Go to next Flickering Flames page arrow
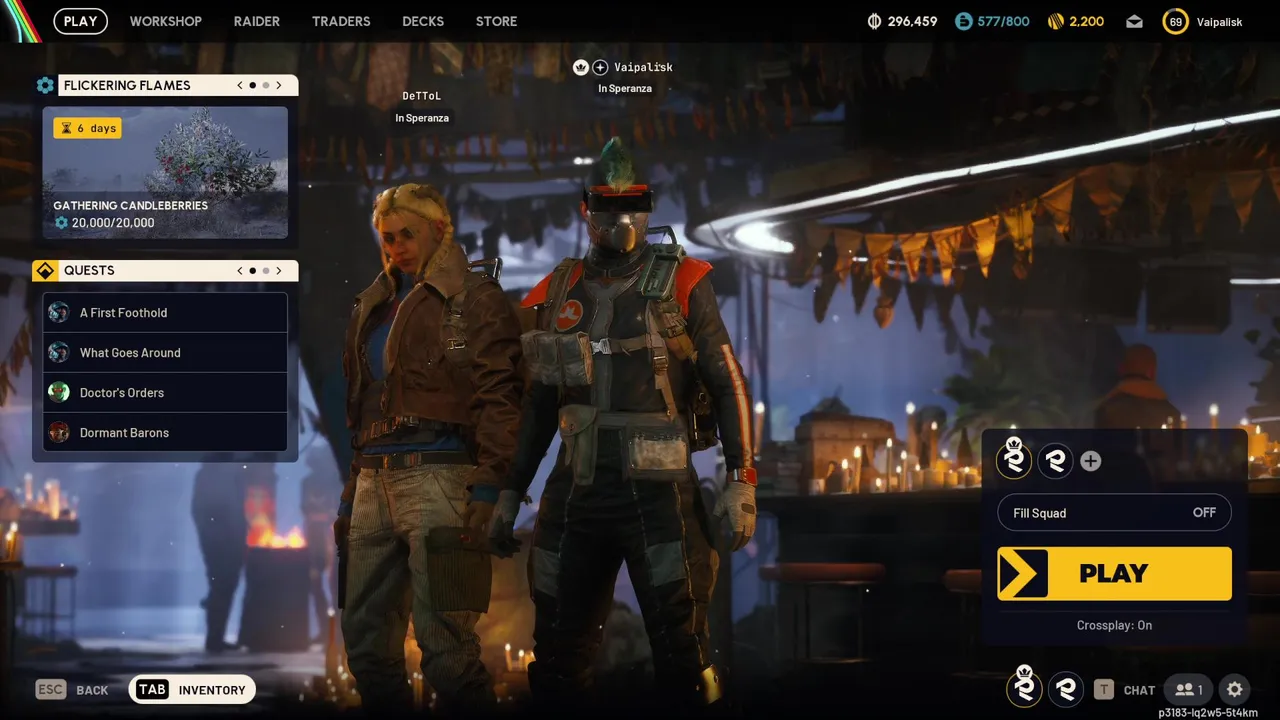1280x720 pixels. tap(279, 85)
